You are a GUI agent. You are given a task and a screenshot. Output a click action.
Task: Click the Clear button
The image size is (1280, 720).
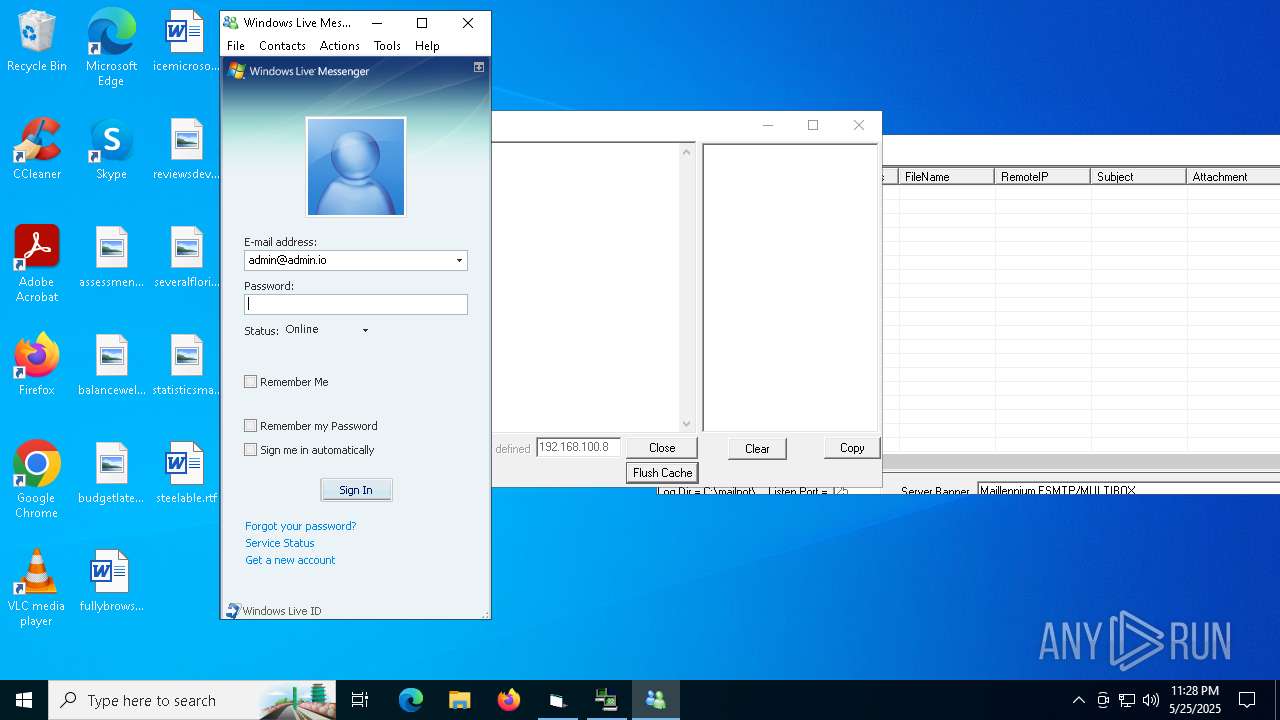point(757,449)
